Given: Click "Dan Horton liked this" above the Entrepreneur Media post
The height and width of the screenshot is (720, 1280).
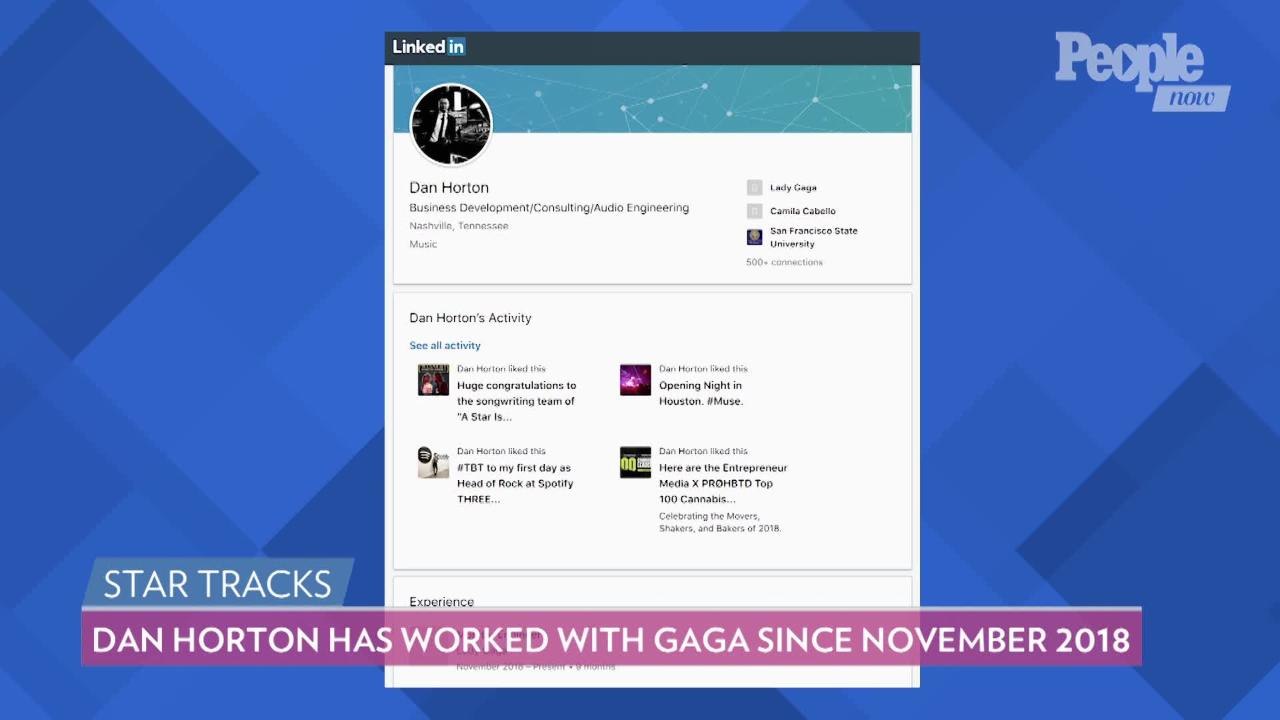Looking at the screenshot, I should pyautogui.click(x=703, y=451).
